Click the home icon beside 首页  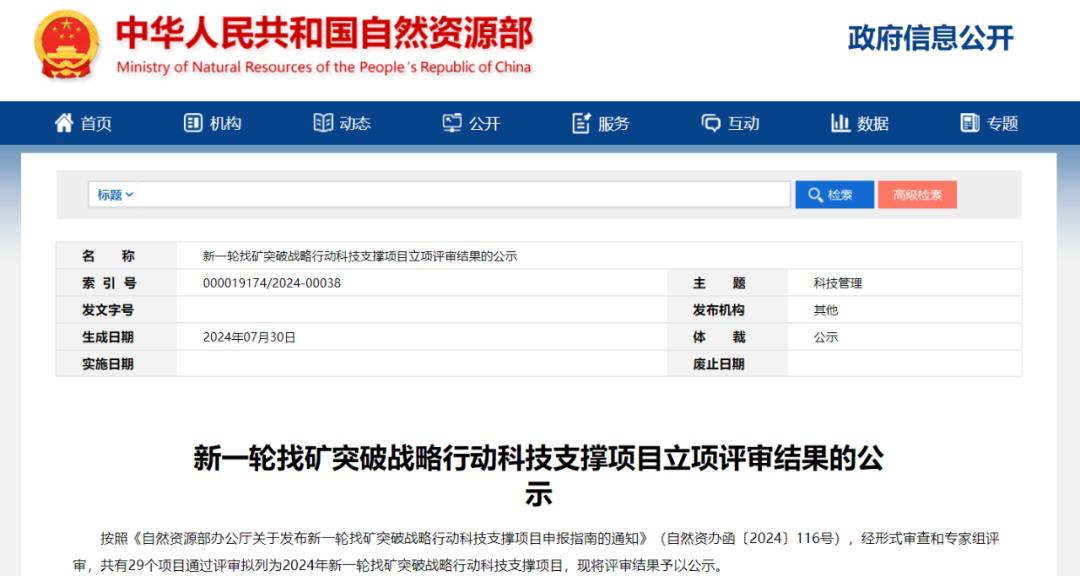click(64, 123)
